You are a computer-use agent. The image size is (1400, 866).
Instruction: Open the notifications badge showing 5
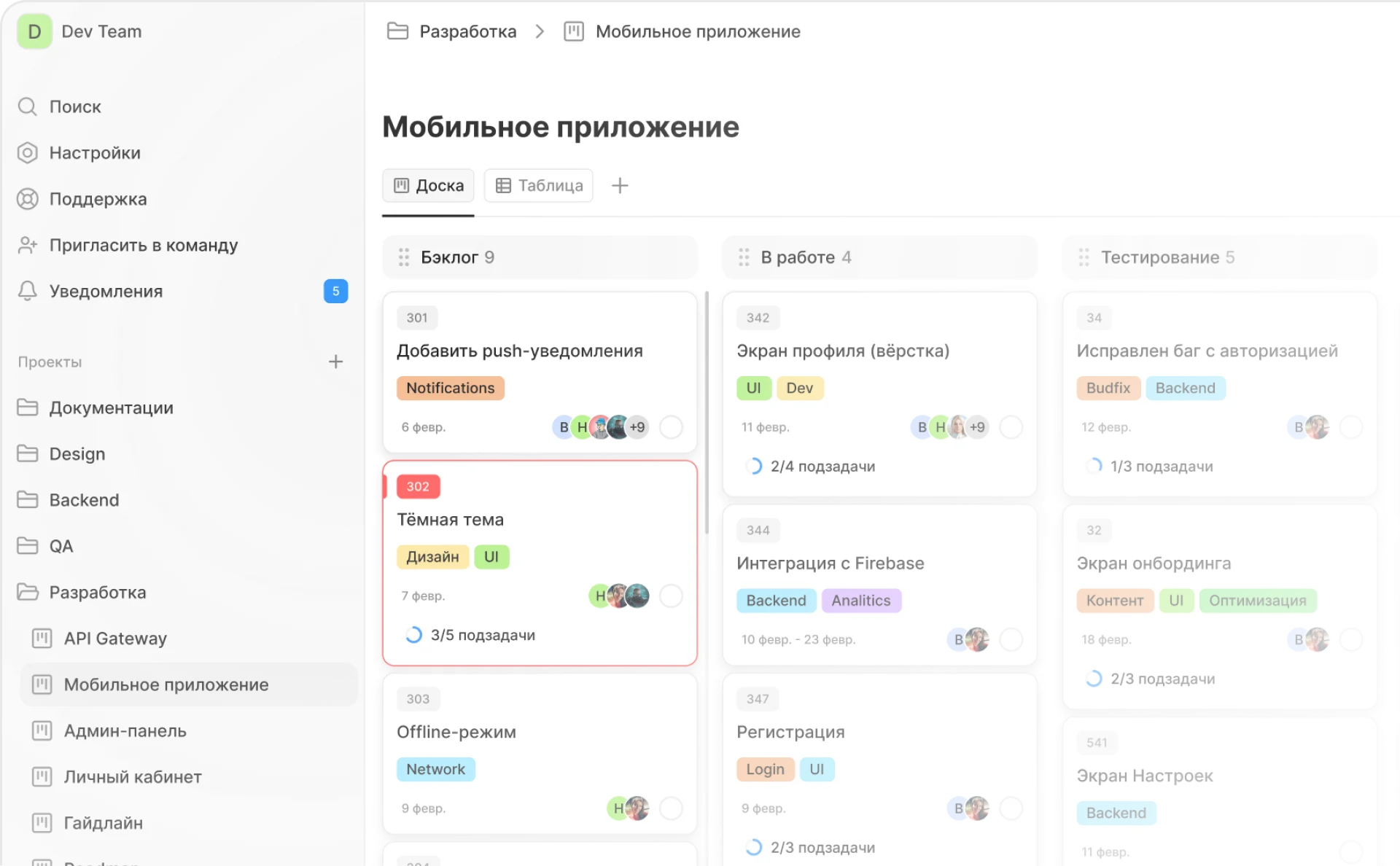pos(335,291)
